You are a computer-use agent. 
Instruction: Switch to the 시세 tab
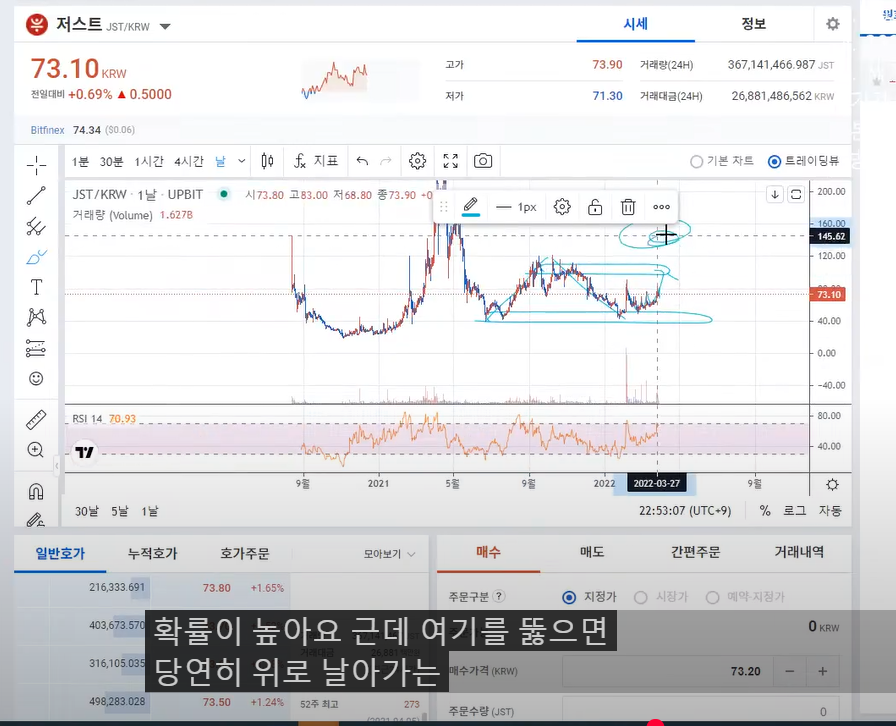tap(635, 24)
